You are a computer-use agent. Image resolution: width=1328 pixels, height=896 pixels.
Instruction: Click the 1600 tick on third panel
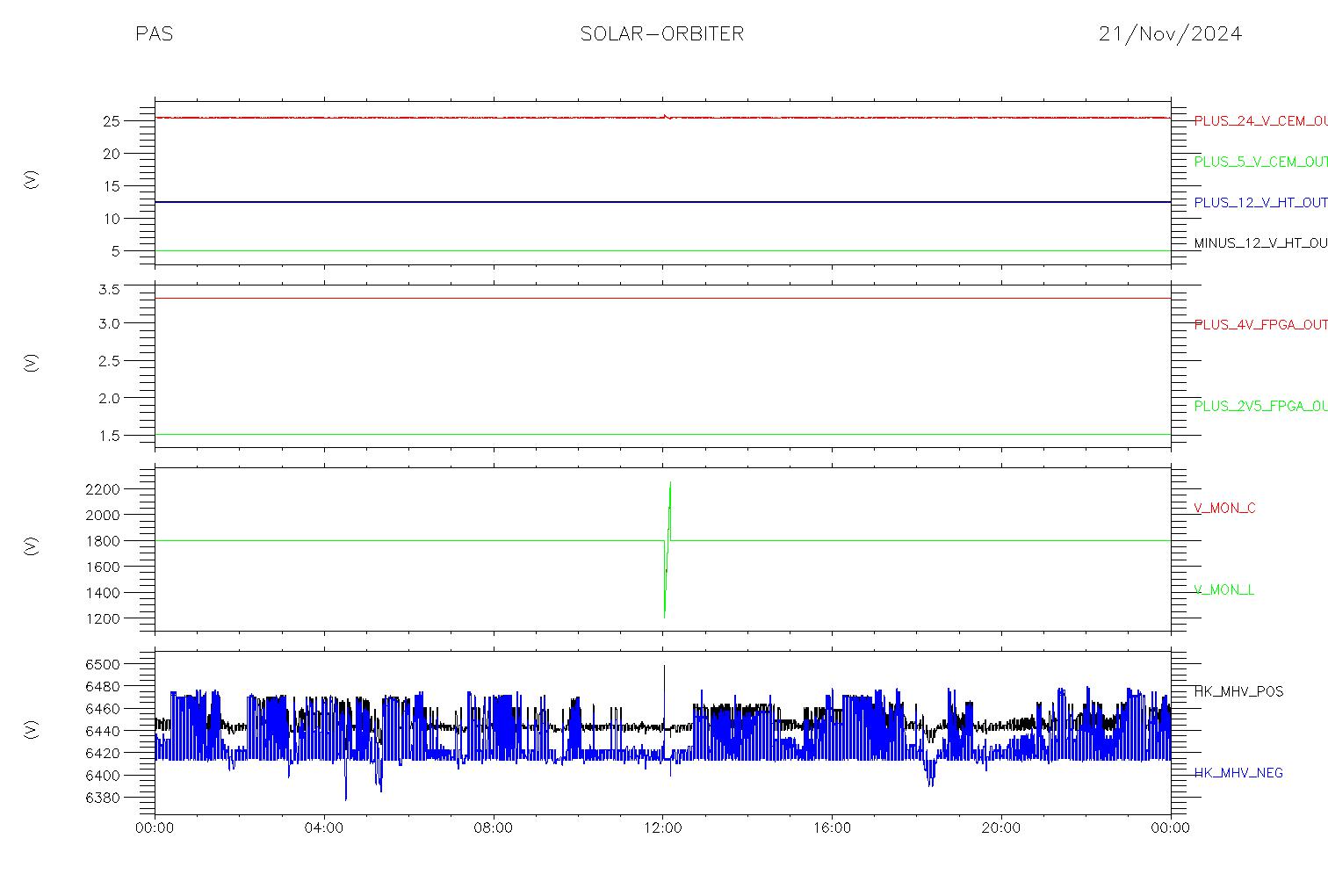[x=103, y=567]
